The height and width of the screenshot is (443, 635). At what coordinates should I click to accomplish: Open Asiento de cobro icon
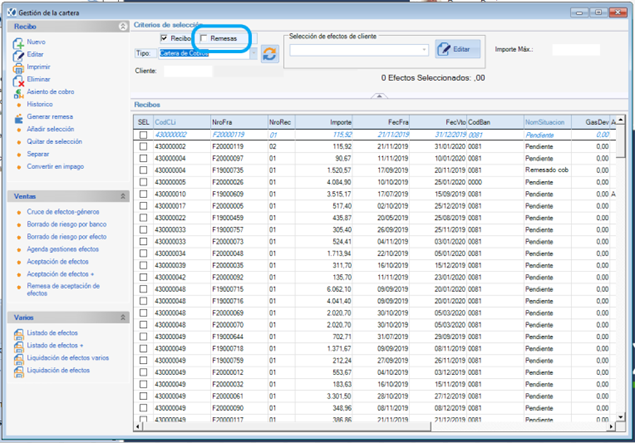[18, 93]
